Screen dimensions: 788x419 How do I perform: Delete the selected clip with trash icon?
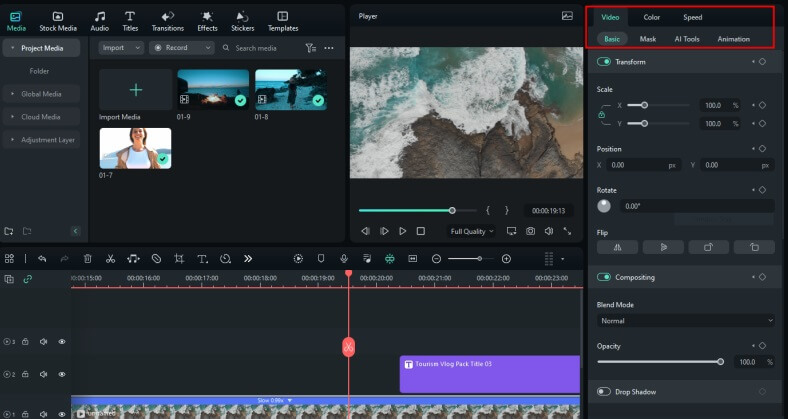click(87, 258)
